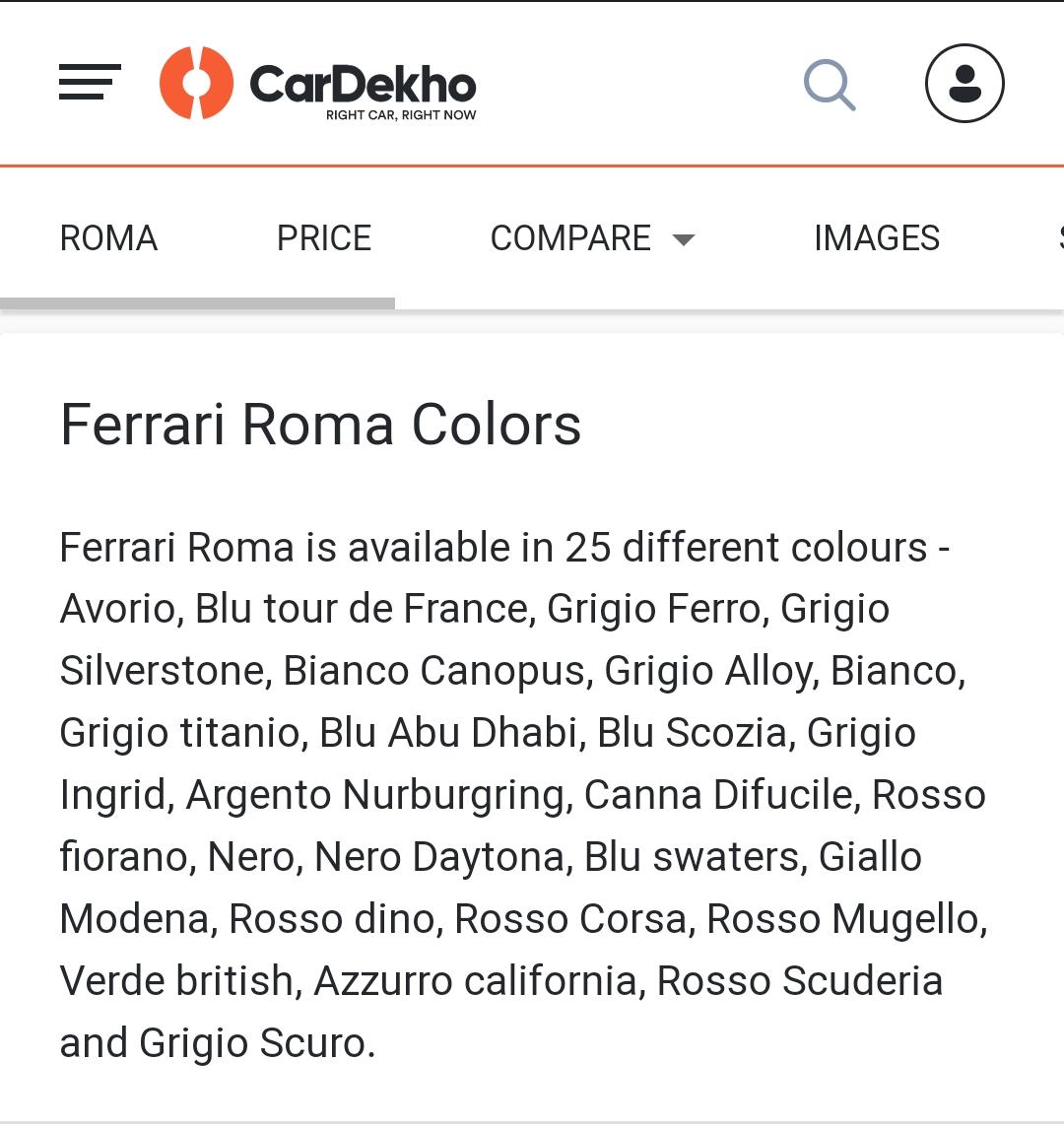Click the 'Ferrari Roma Colors' heading
The width and height of the screenshot is (1064, 1127).
[x=320, y=425]
